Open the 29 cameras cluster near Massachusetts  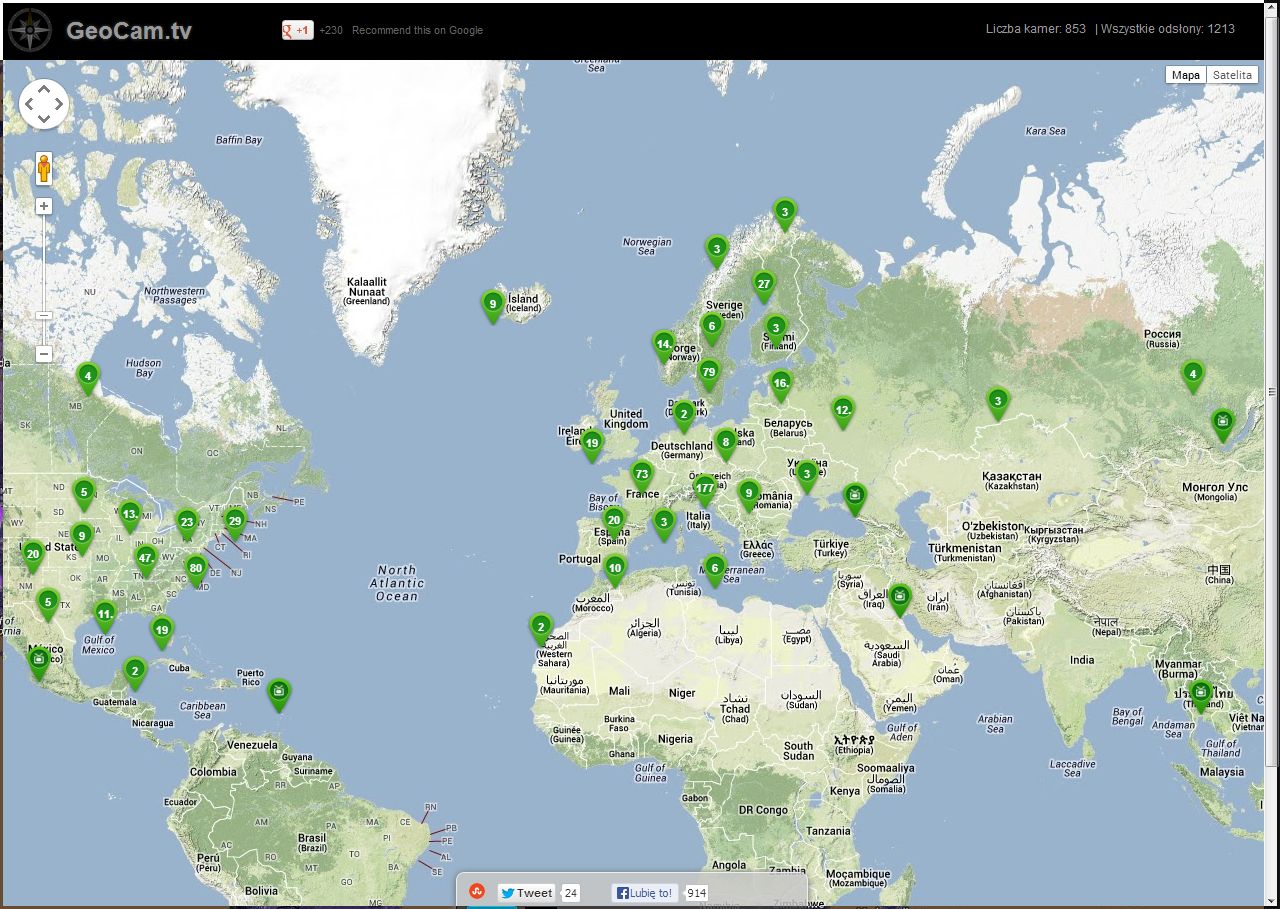click(235, 523)
